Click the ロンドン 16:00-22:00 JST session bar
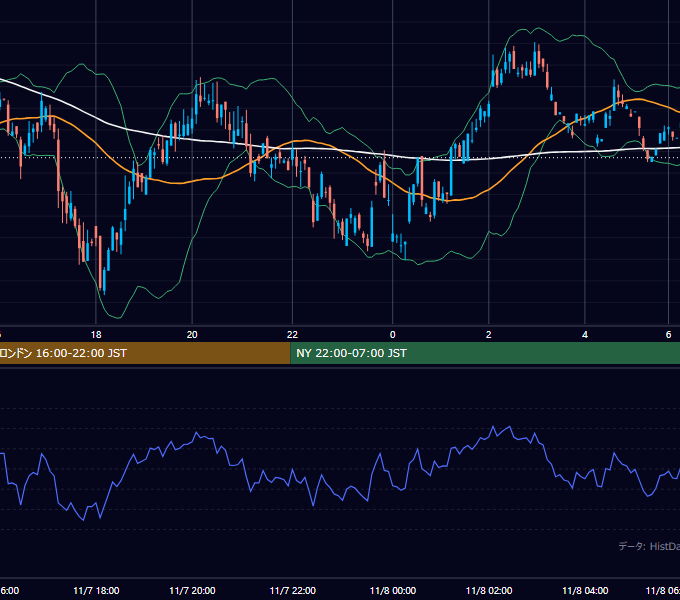The height and width of the screenshot is (600, 680). pos(145,353)
